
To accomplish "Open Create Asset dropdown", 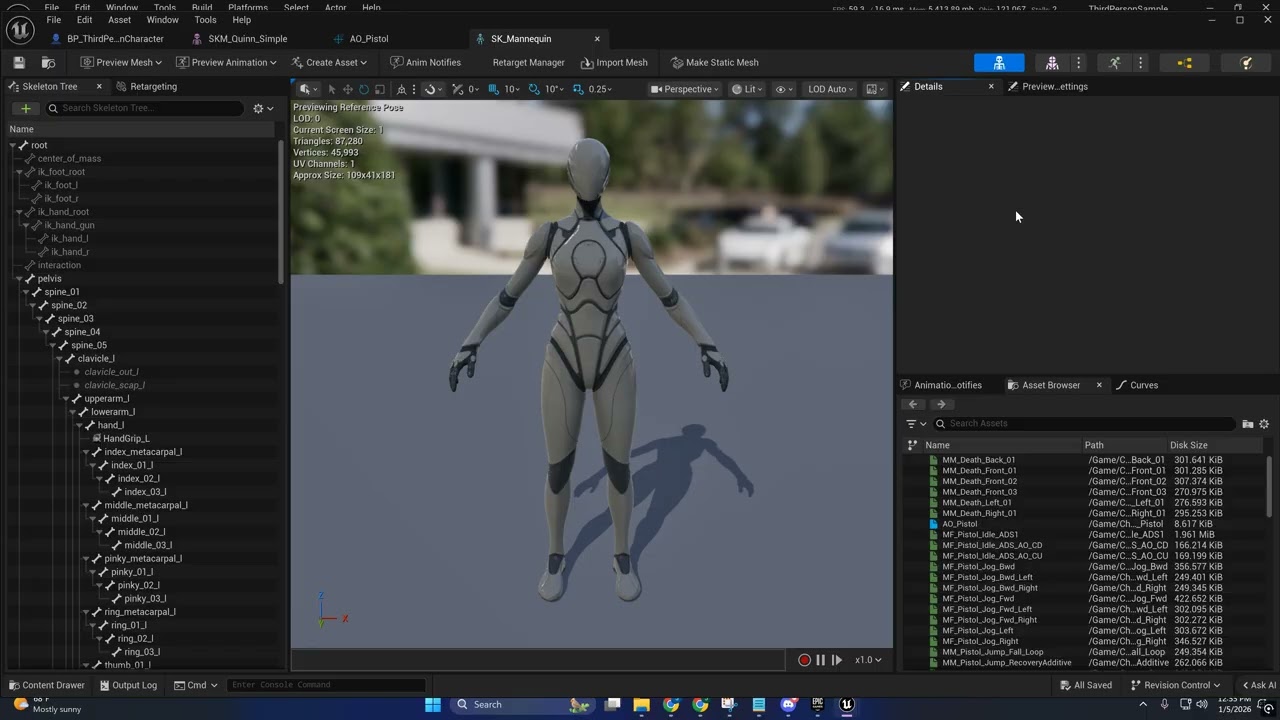I will pyautogui.click(x=328, y=63).
